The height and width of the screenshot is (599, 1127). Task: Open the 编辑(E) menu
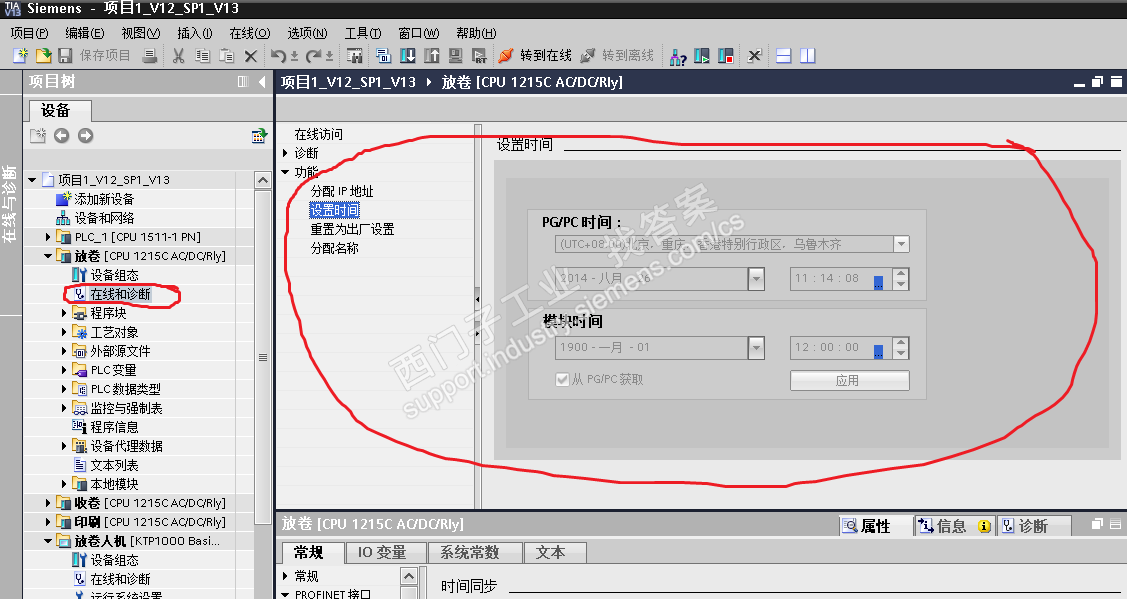point(85,33)
